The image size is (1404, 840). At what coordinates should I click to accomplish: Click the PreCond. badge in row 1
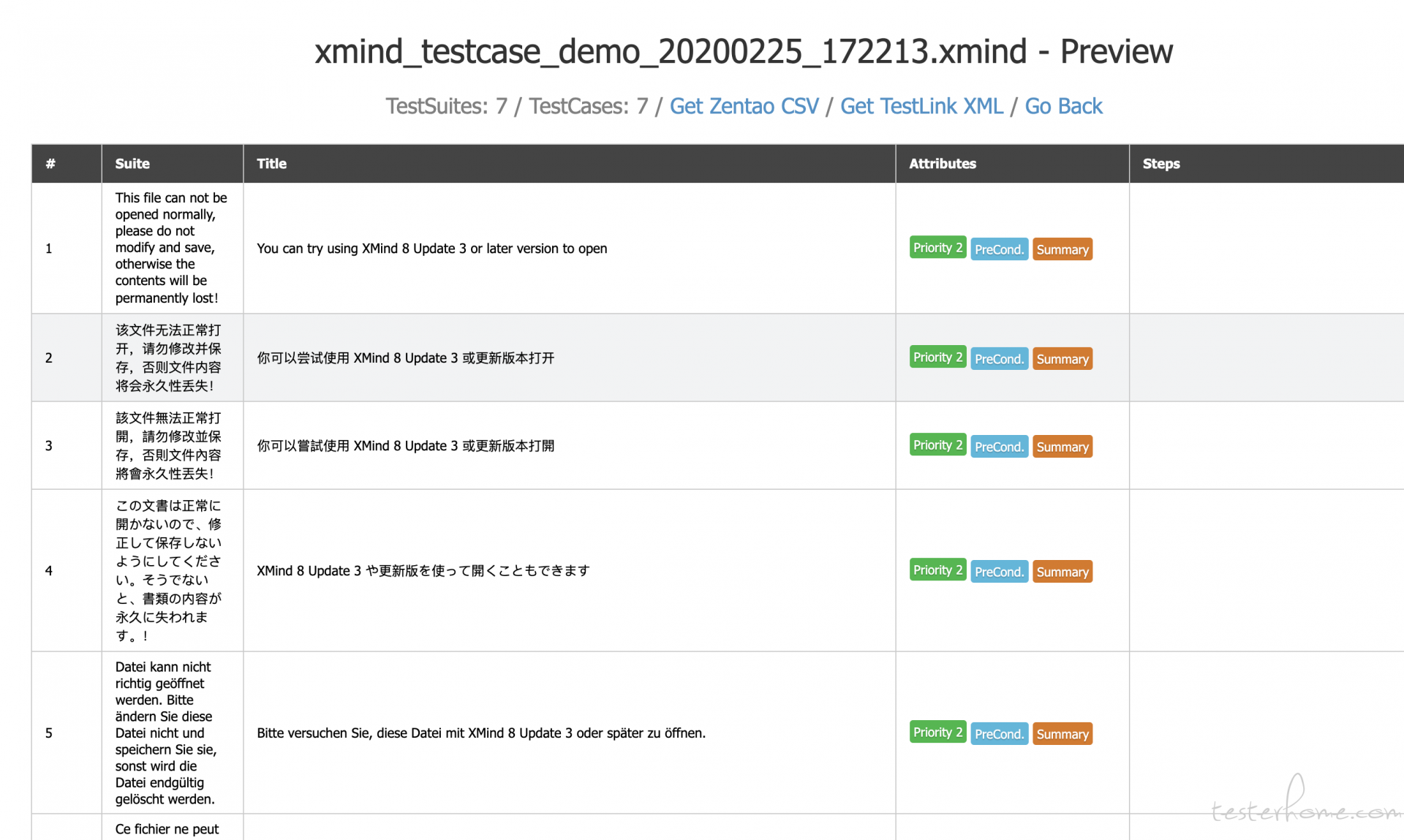pyautogui.click(x=999, y=249)
